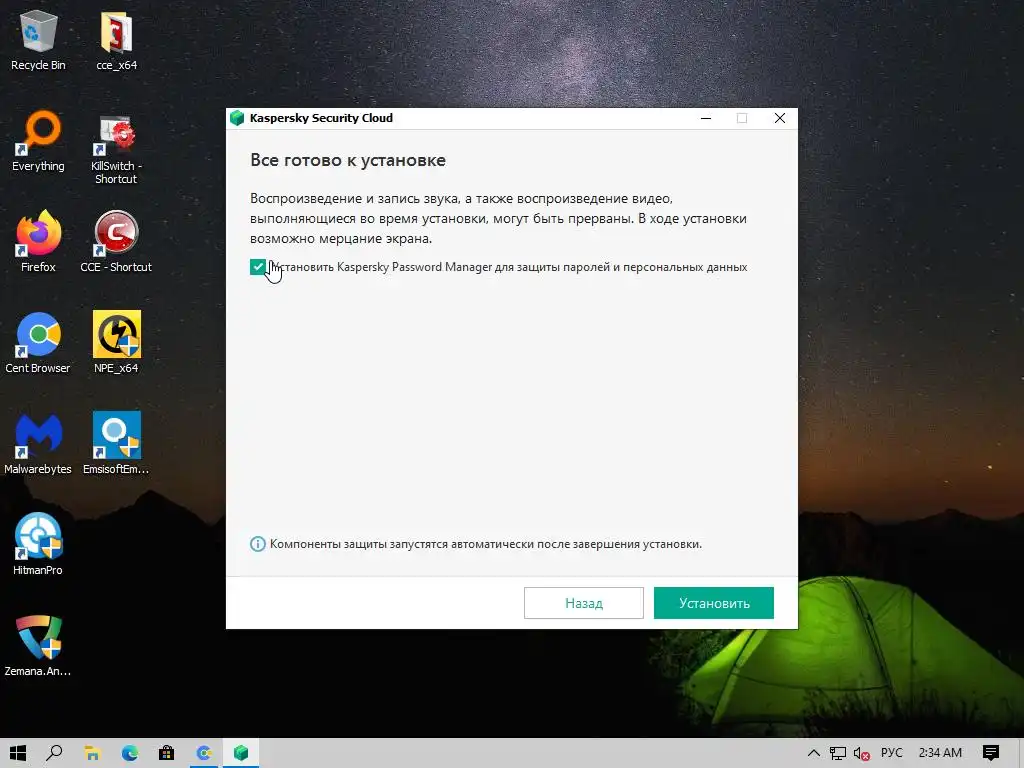Image resolution: width=1024 pixels, height=768 pixels.
Task: Click the Назад button
Action: 583,603
